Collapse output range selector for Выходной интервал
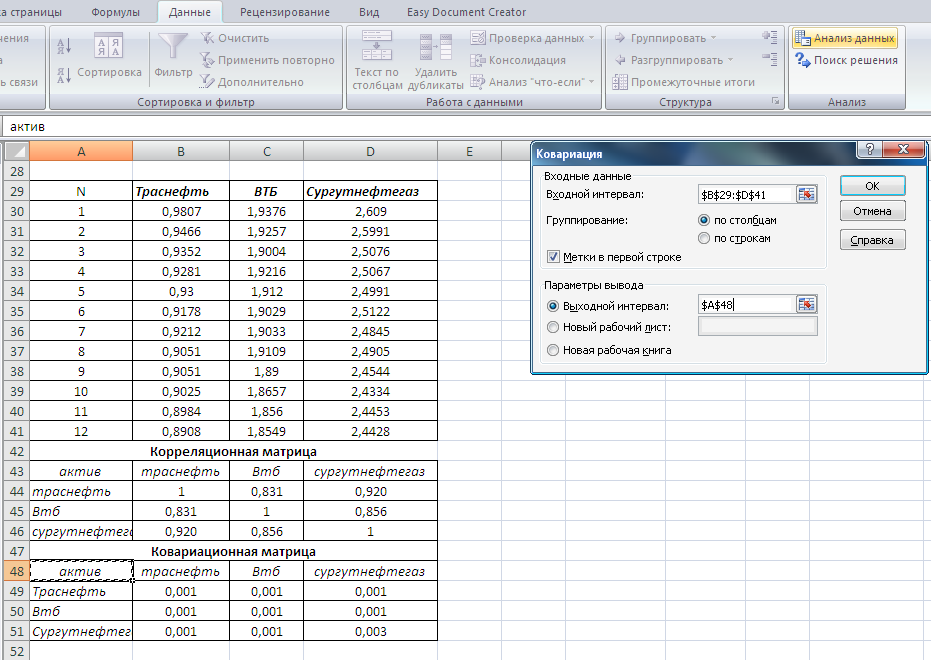 (x=806, y=304)
